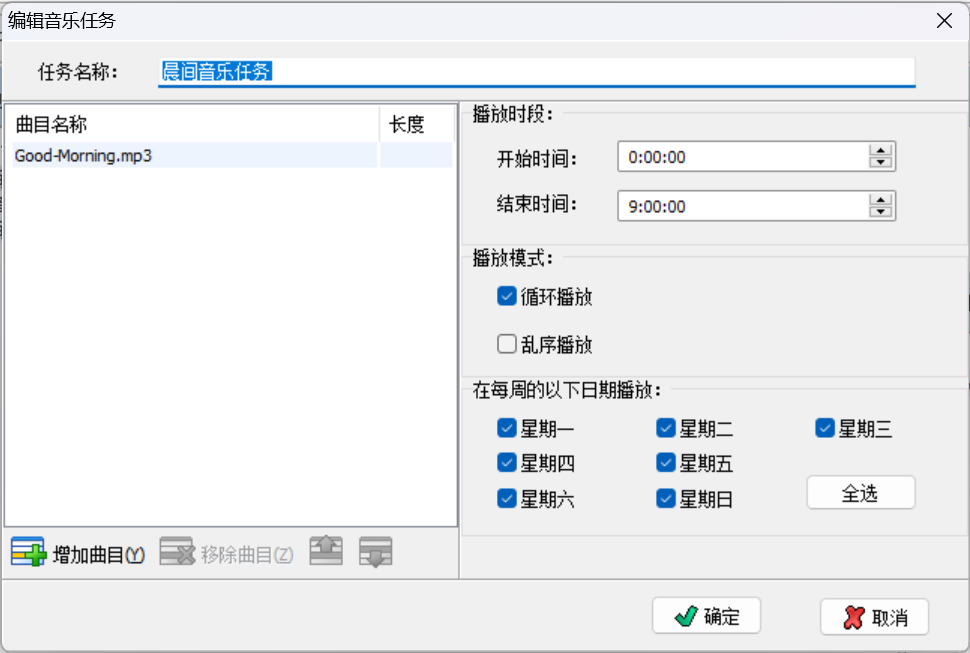The width and height of the screenshot is (970, 653).
Task: Click the move track up arrow icon
Action: [325, 551]
